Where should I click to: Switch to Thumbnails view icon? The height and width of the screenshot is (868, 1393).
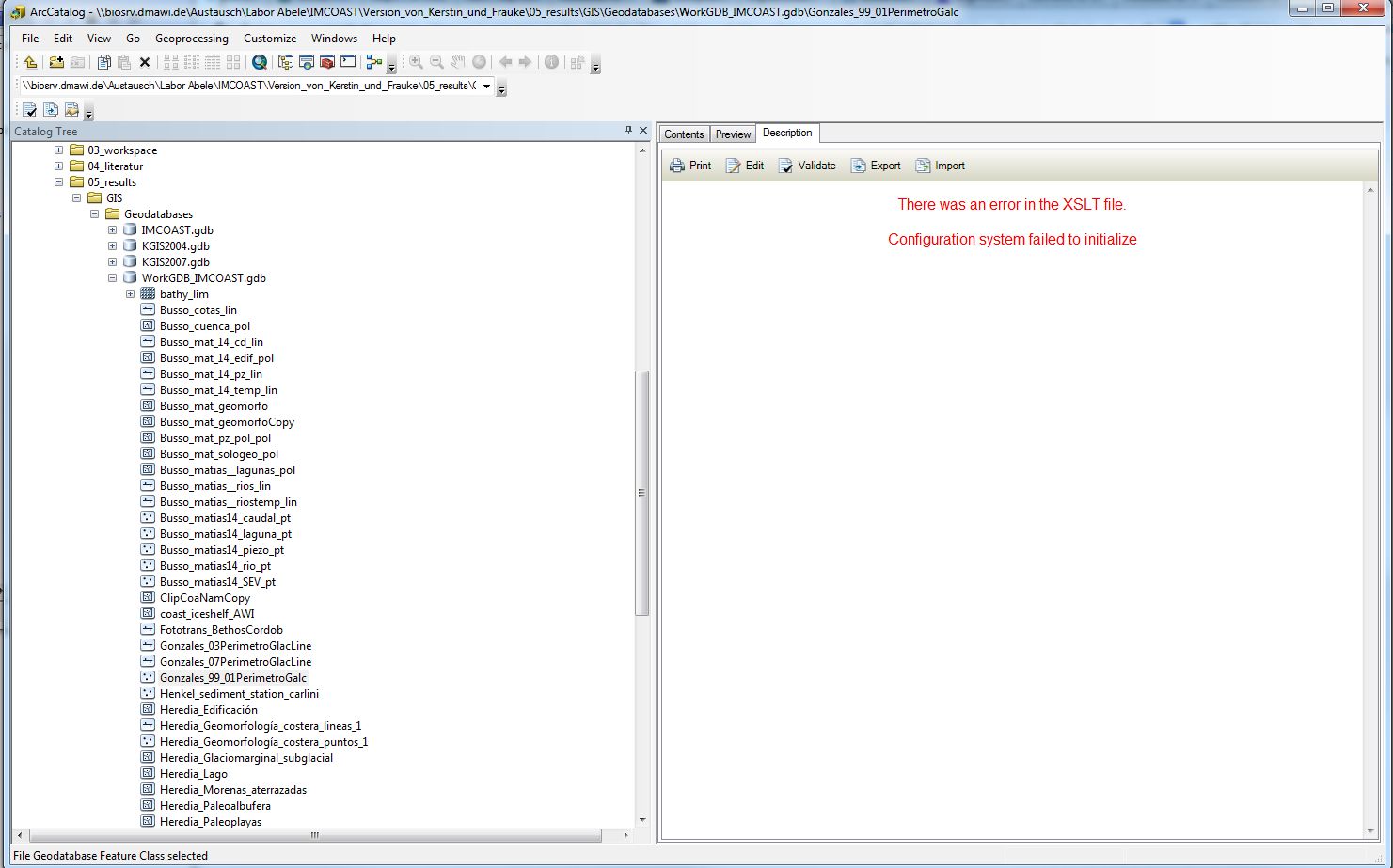click(x=233, y=62)
